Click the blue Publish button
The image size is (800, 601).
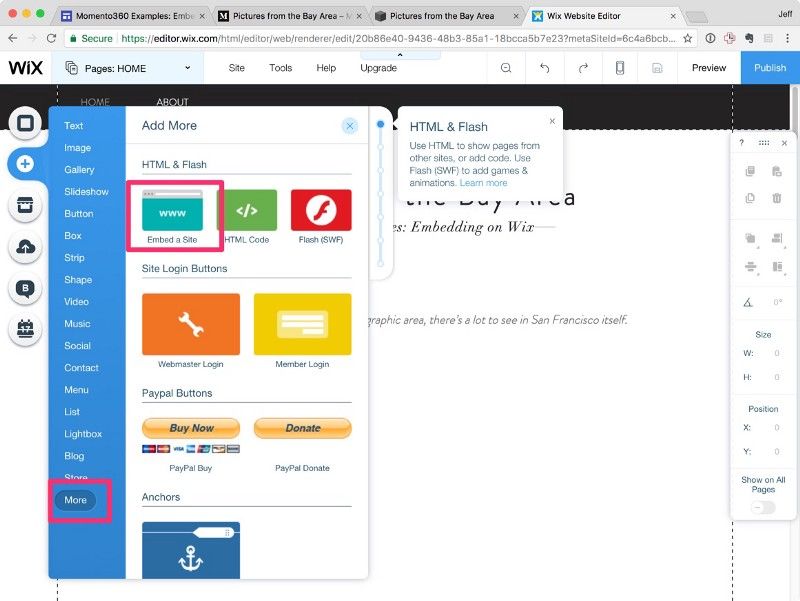(770, 68)
